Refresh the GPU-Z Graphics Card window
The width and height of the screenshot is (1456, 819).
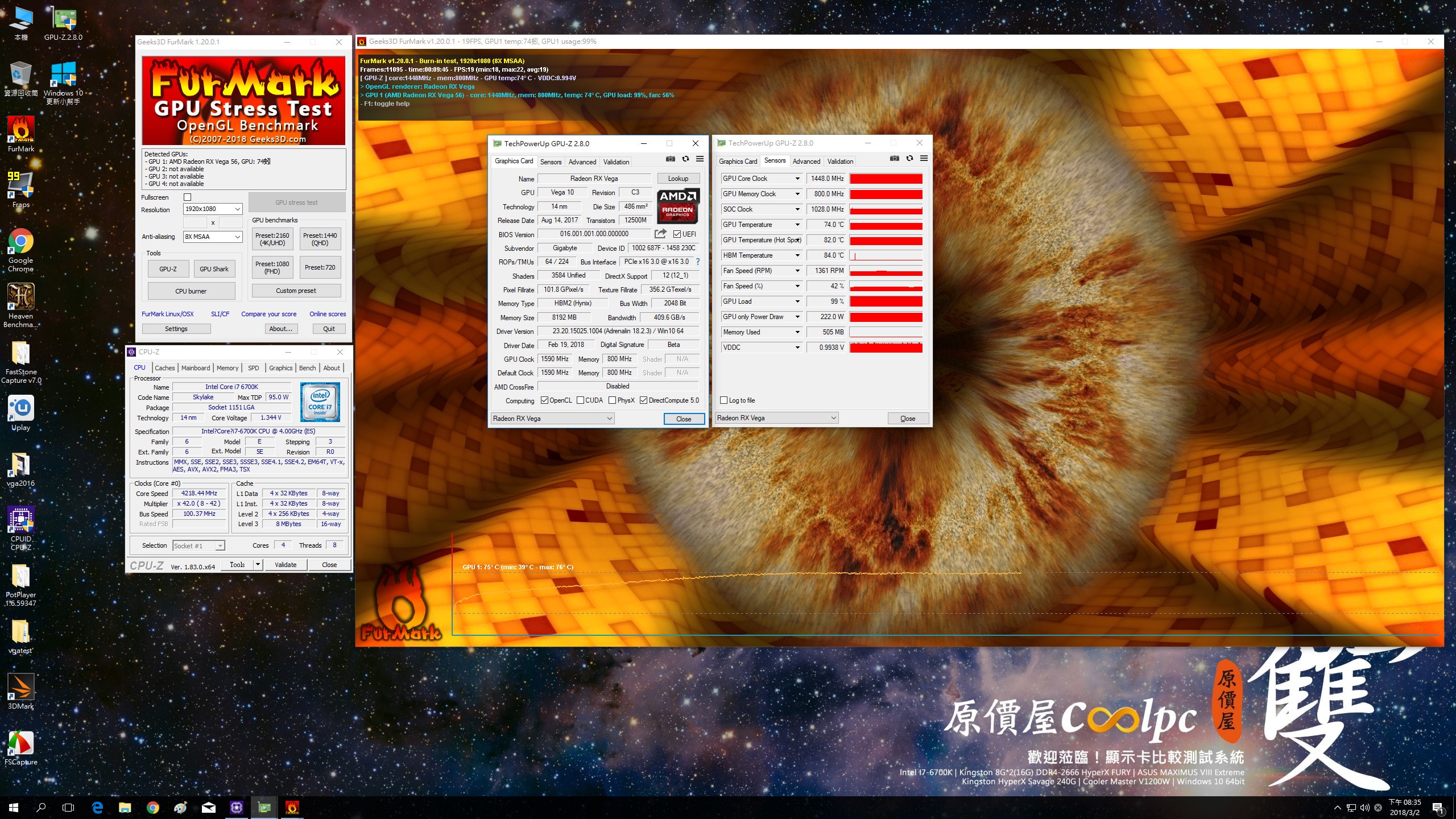click(685, 159)
